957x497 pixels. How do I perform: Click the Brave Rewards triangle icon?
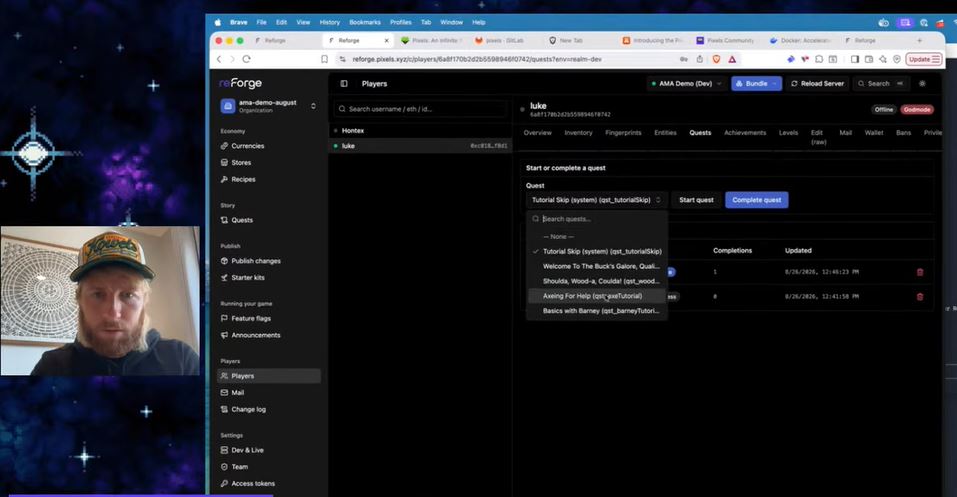tap(732, 59)
